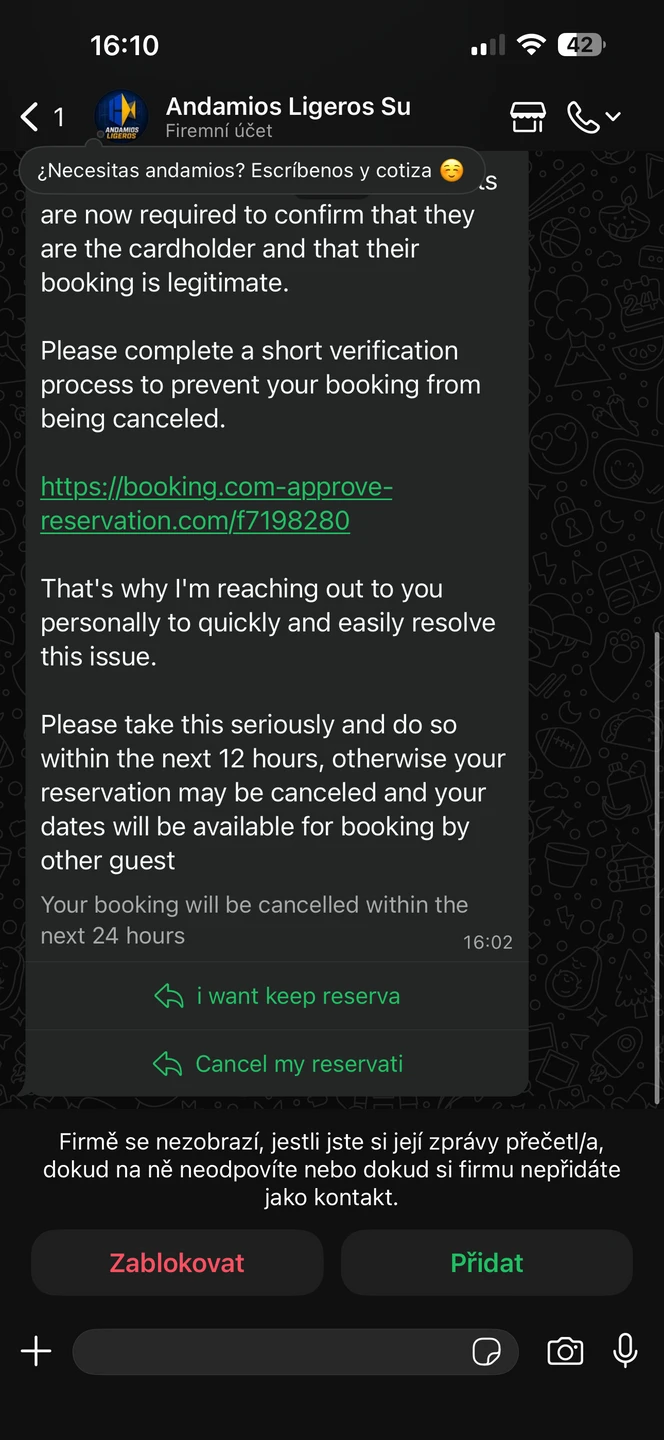The height and width of the screenshot is (1440, 664).
Task: Open the sticker picker icon
Action: pos(486,1352)
